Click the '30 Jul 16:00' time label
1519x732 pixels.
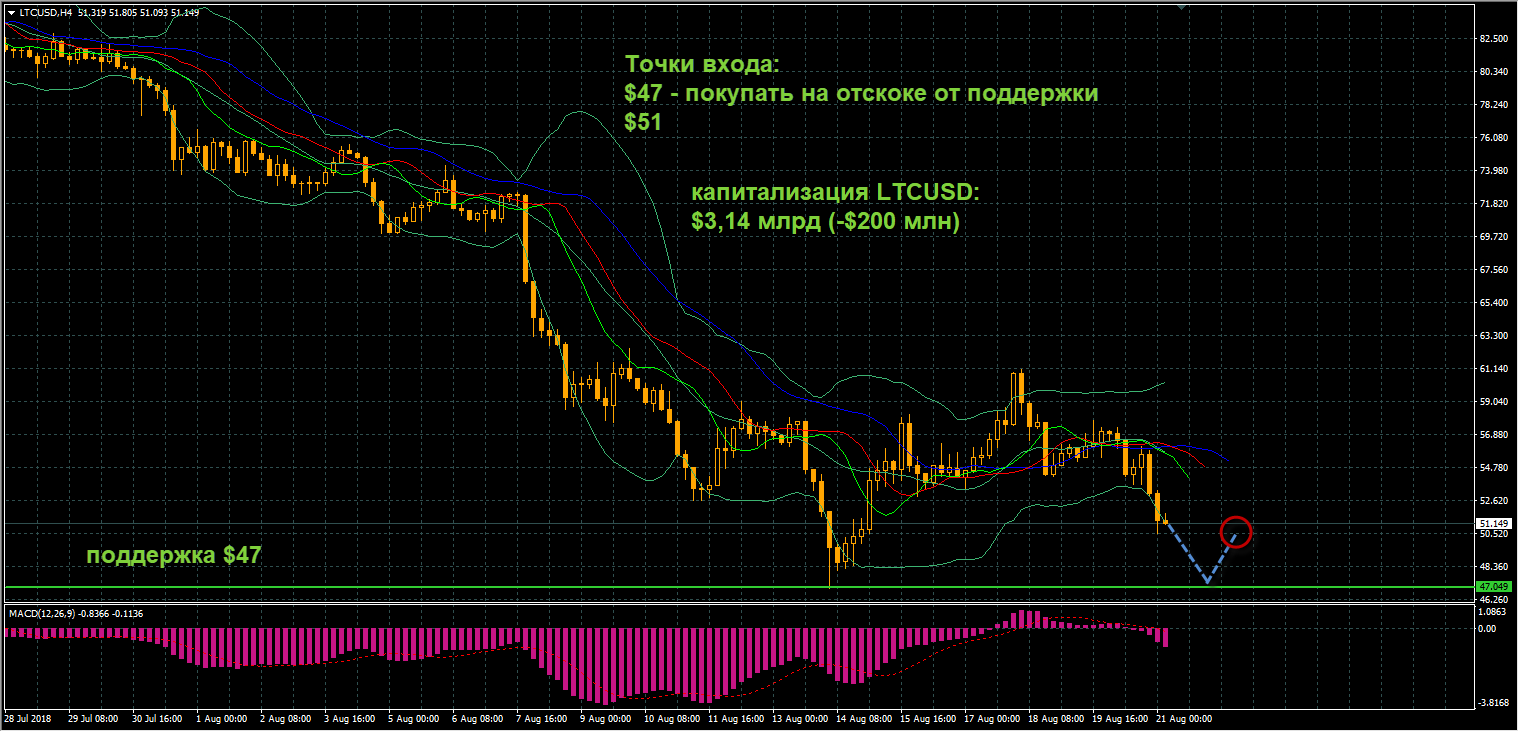158,718
